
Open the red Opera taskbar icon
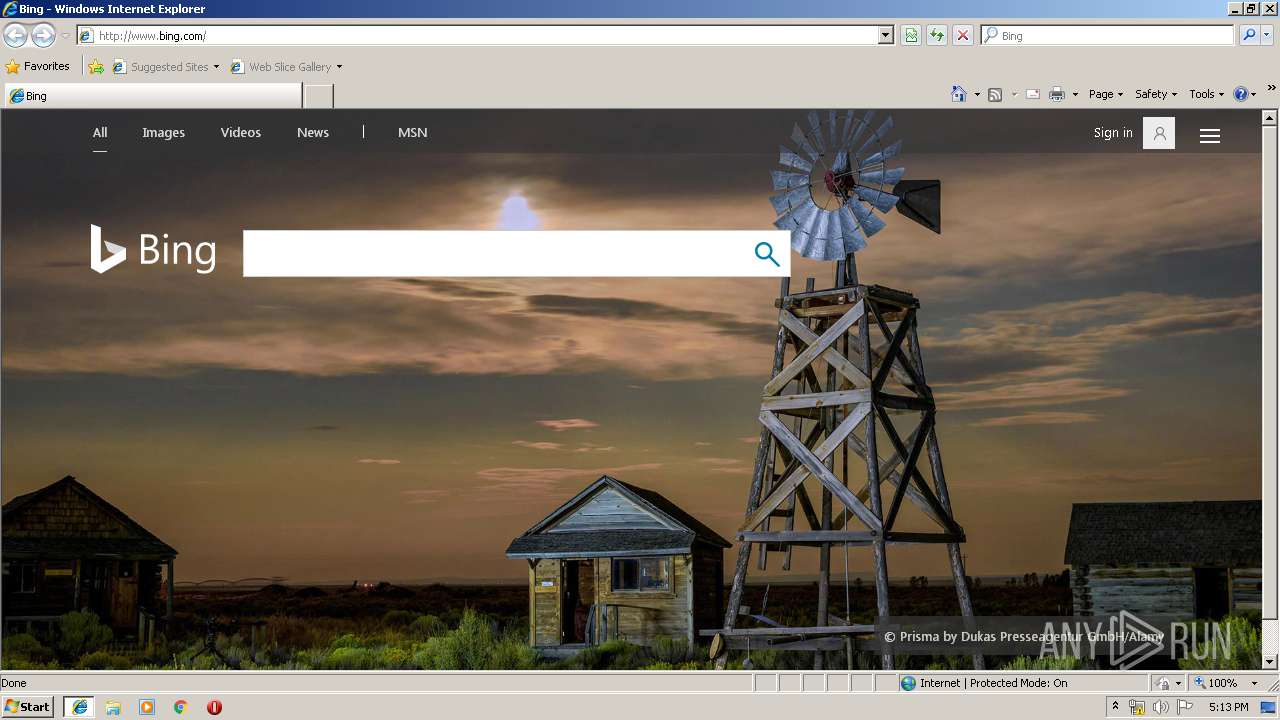coord(214,707)
